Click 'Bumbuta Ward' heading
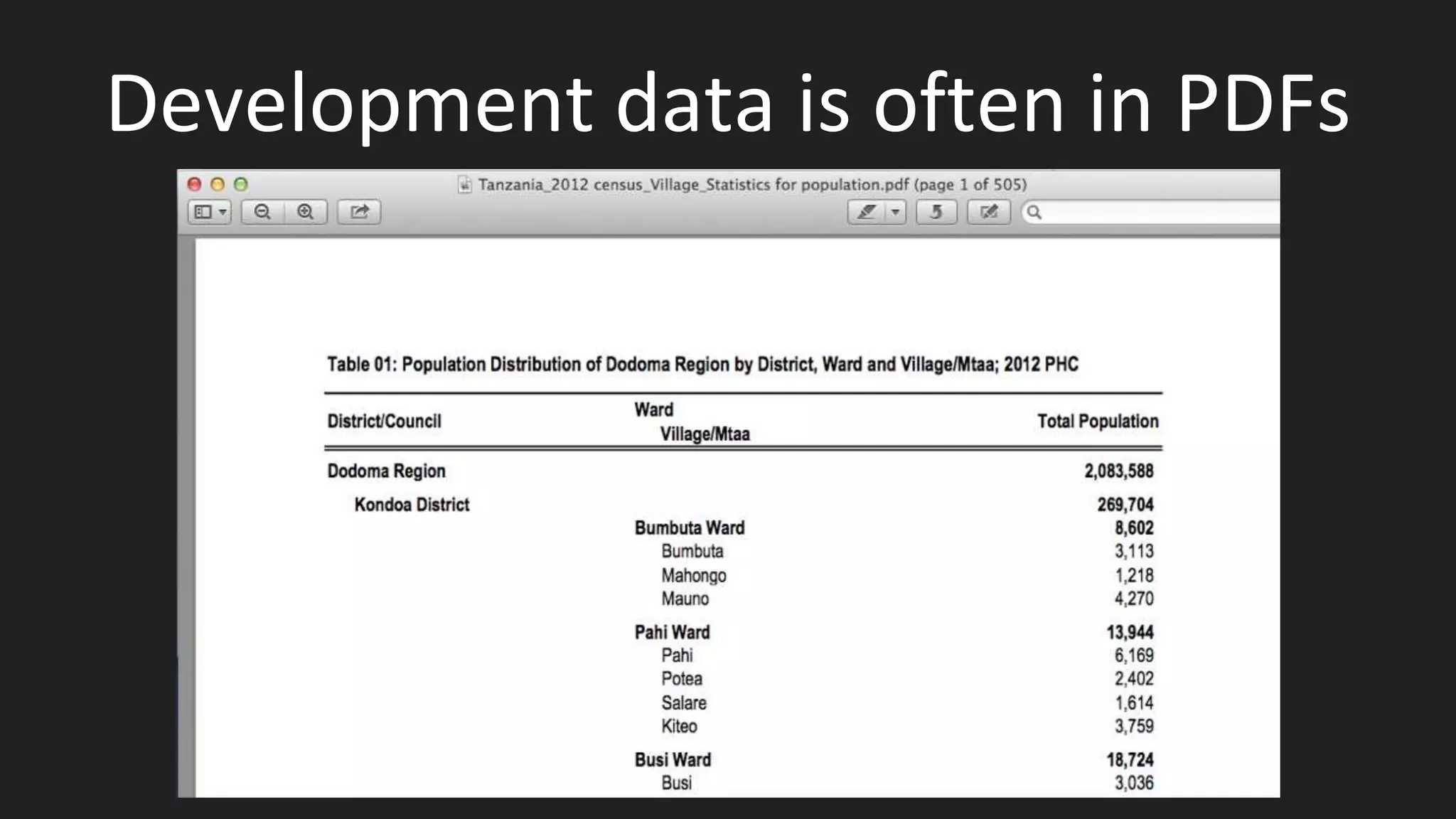Viewport: 1456px width, 819px height. 690,528
